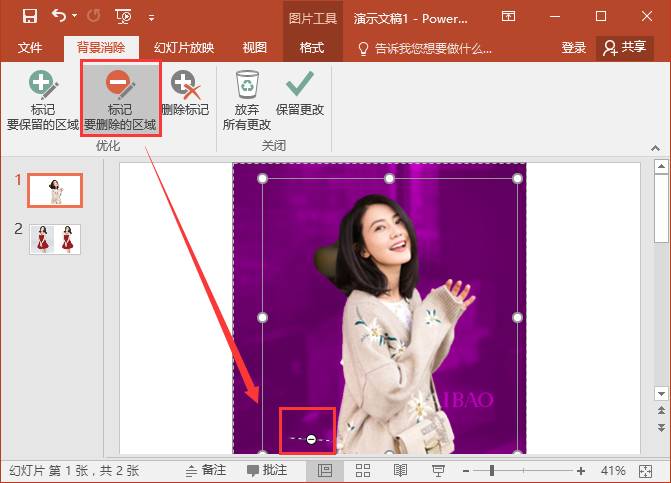Open the 格式 tab under picture tools

coord(312,47)
